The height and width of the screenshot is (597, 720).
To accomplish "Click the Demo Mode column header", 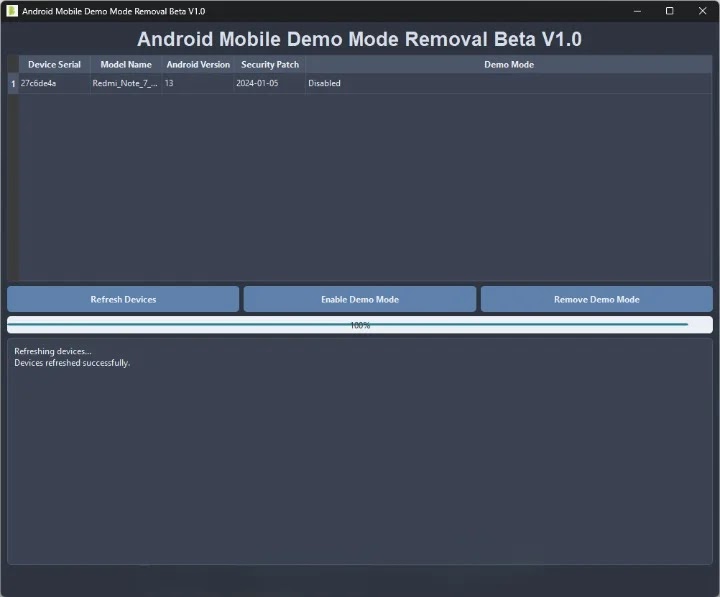I will click(509, 65).
